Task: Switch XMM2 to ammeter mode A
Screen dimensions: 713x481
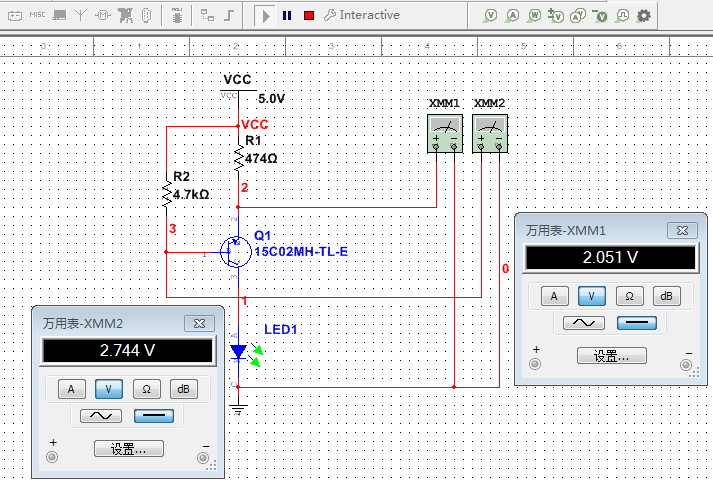Action: [x=71, y=389]
